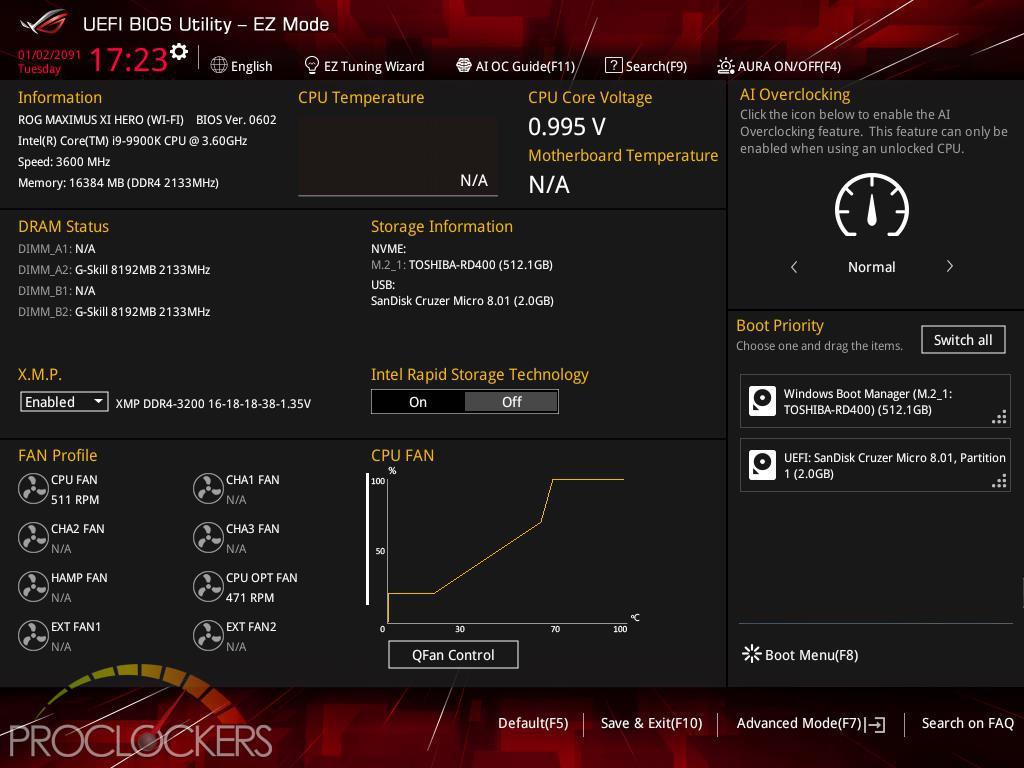
Task: Click the DIMM_A1 N/A memory entry
Action: tap(57, 249)
